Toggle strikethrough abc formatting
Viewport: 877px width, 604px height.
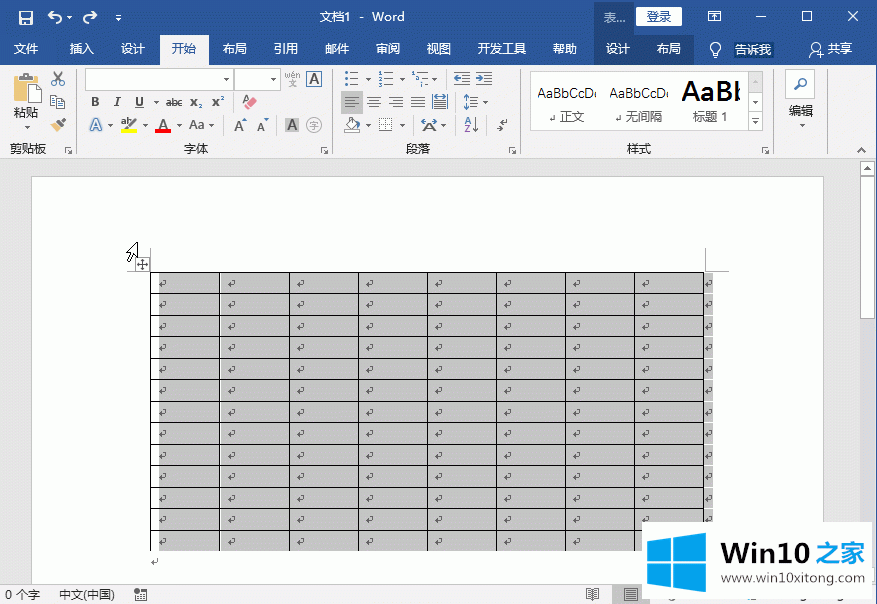tap(174, 102)
